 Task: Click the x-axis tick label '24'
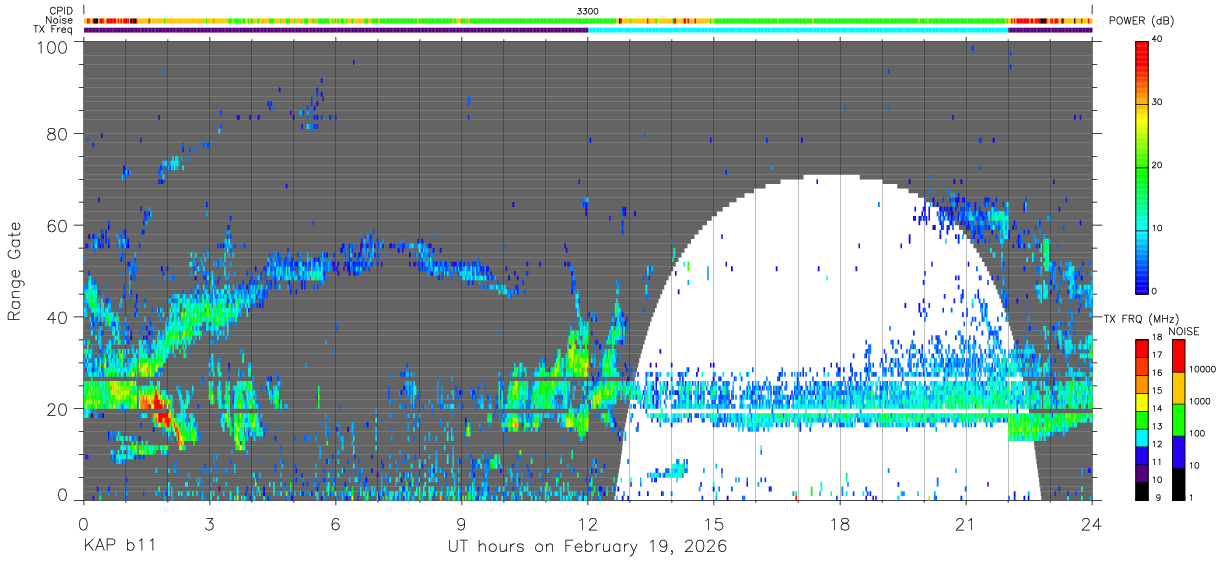coord(1091,523)
